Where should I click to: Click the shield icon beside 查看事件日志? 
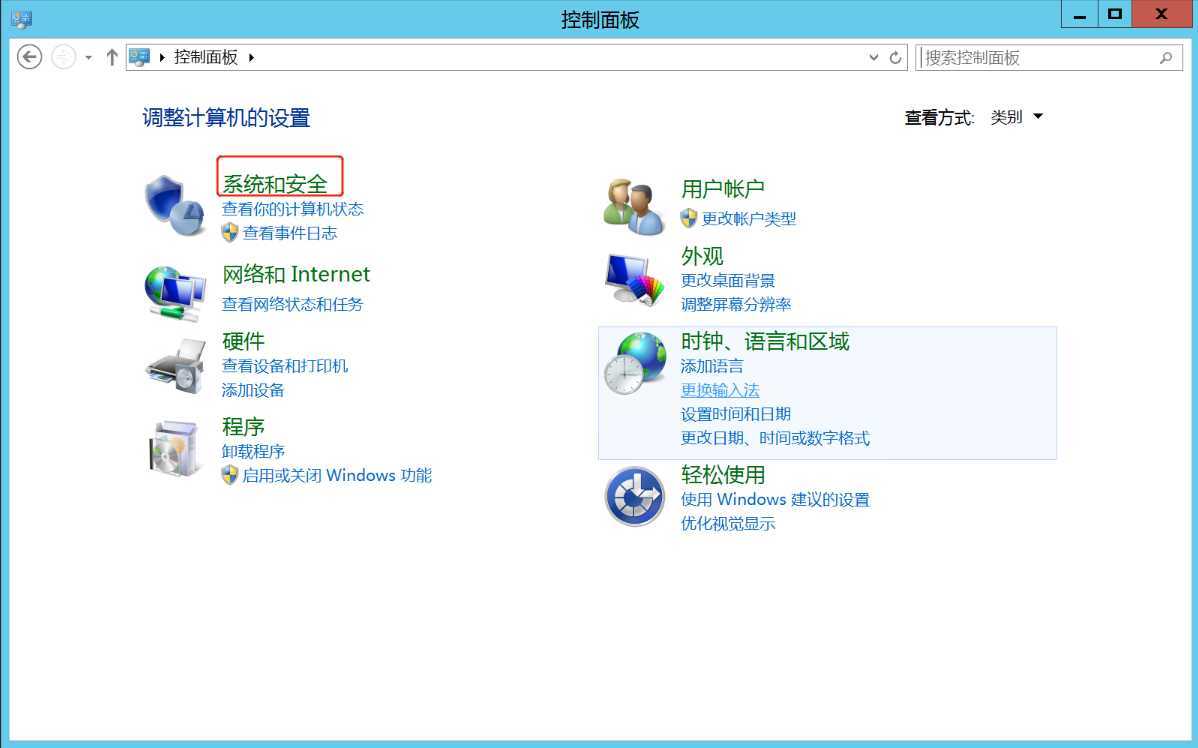(x=230, y=233)
